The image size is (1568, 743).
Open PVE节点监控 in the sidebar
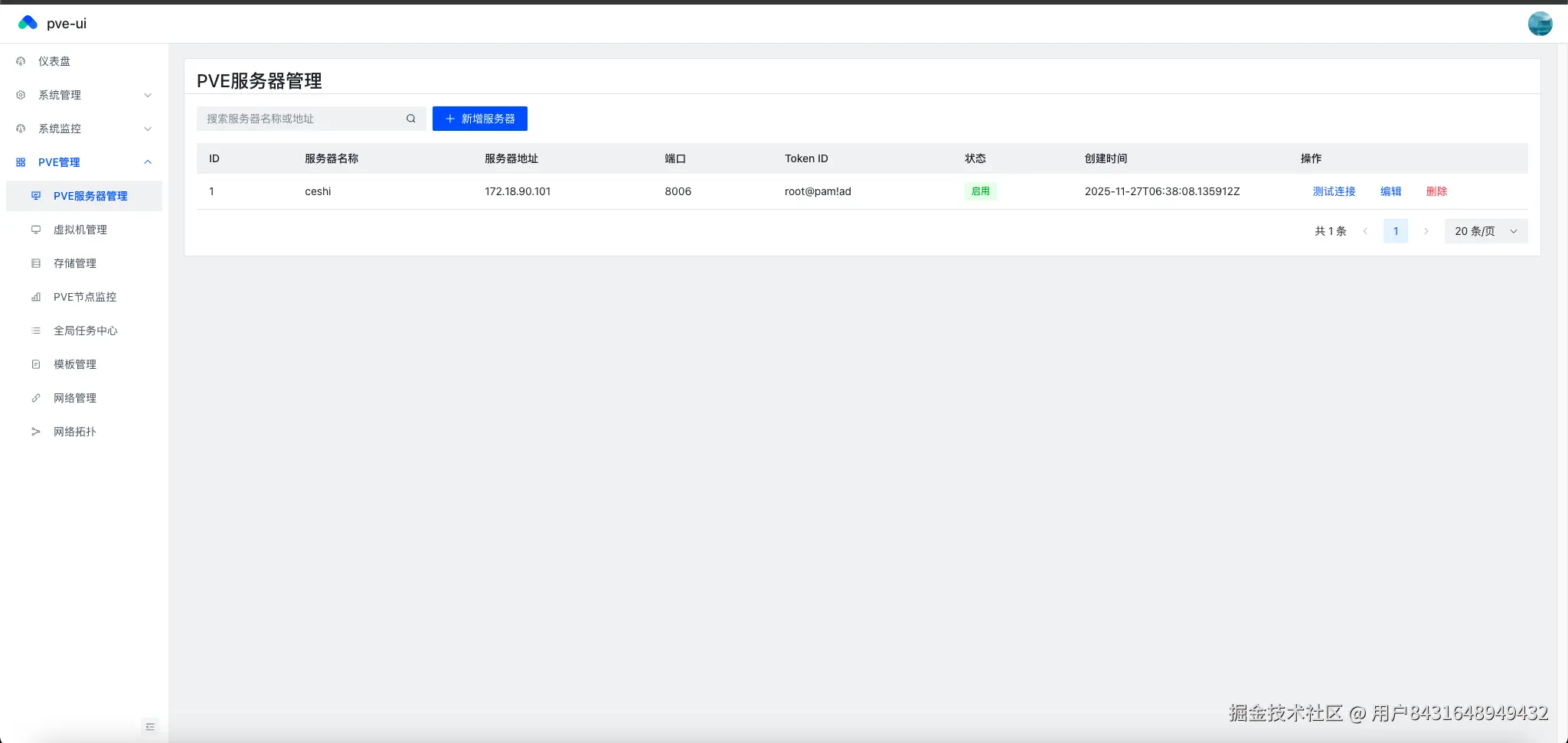pos(84,297)
